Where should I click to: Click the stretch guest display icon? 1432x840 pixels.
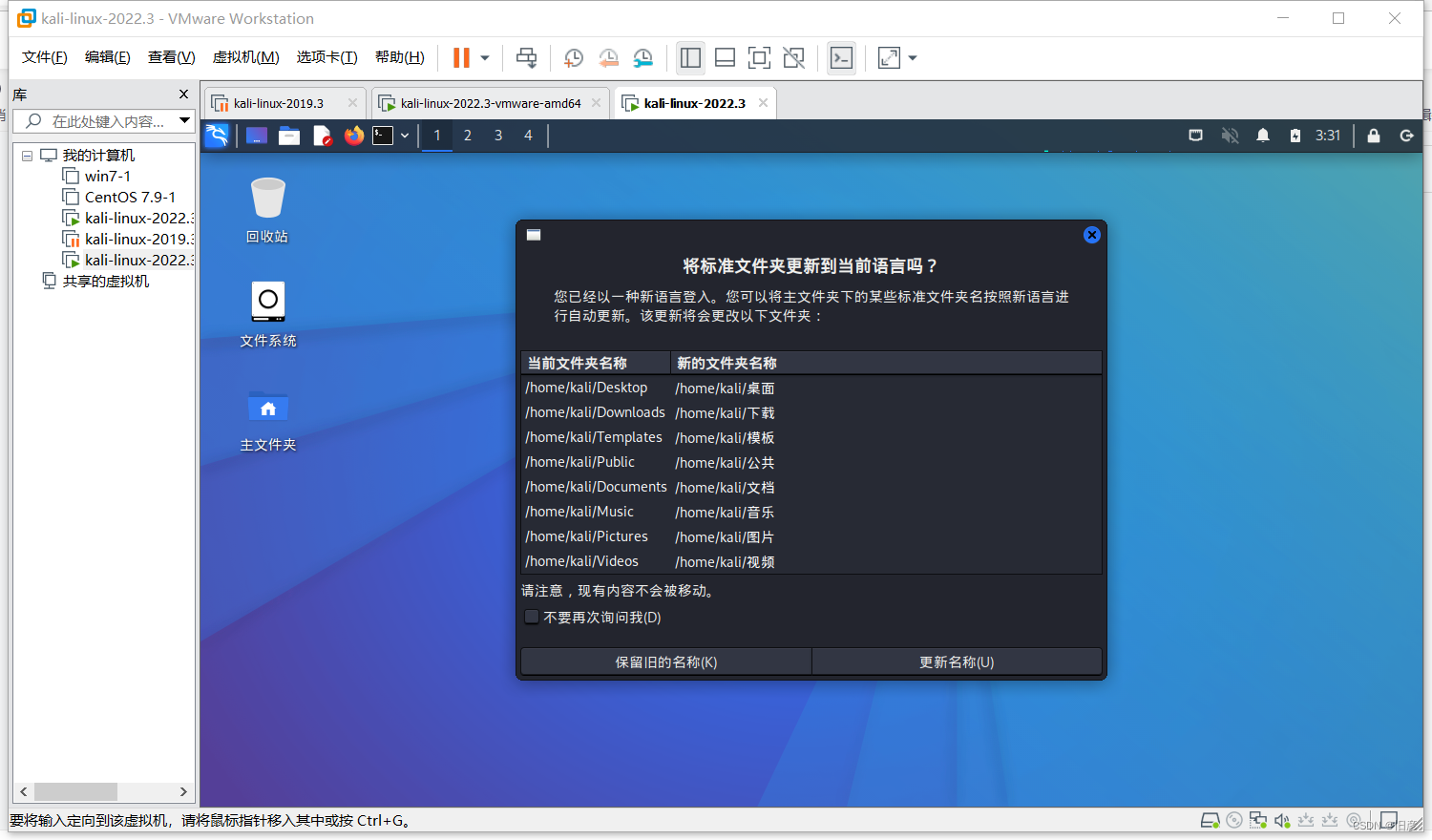pyautogui.click(x=889, y=58)
